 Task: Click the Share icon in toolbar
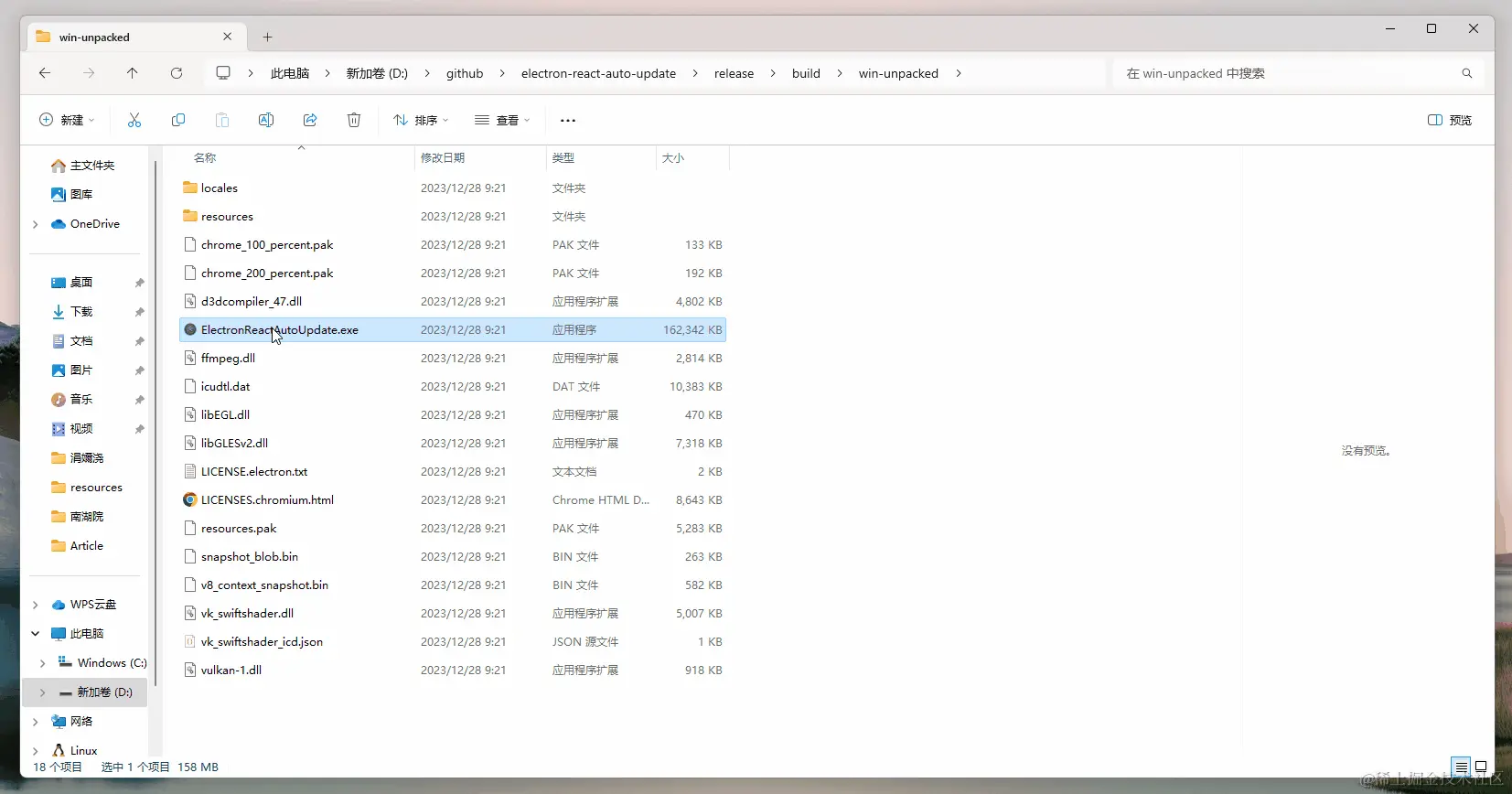(x=310, y=120)
